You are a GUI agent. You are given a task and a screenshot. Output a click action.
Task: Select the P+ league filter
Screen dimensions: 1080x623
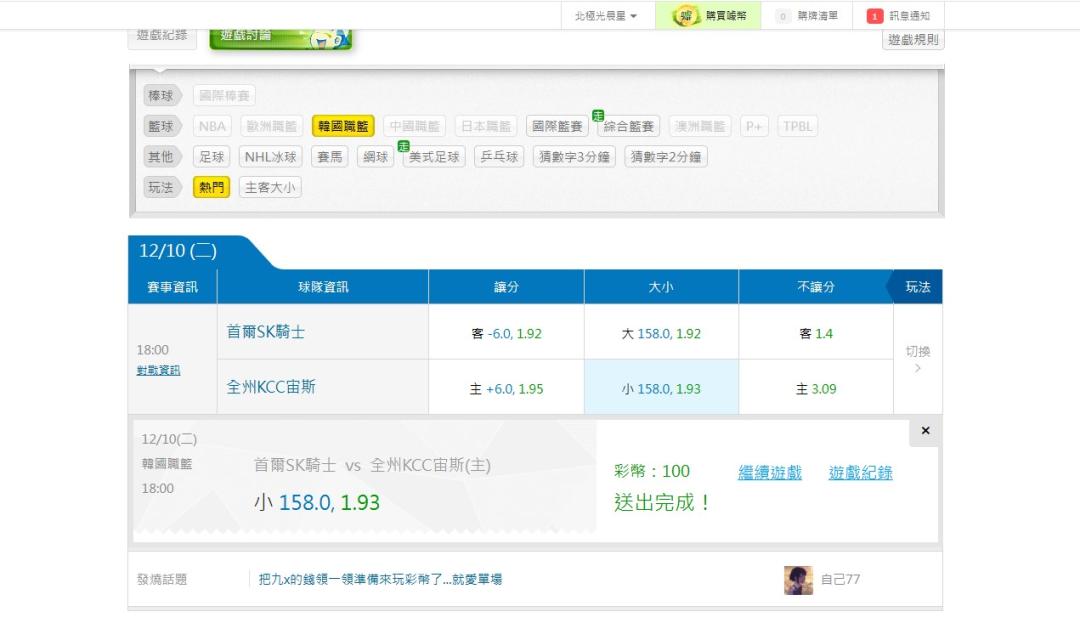pos(754,126)
